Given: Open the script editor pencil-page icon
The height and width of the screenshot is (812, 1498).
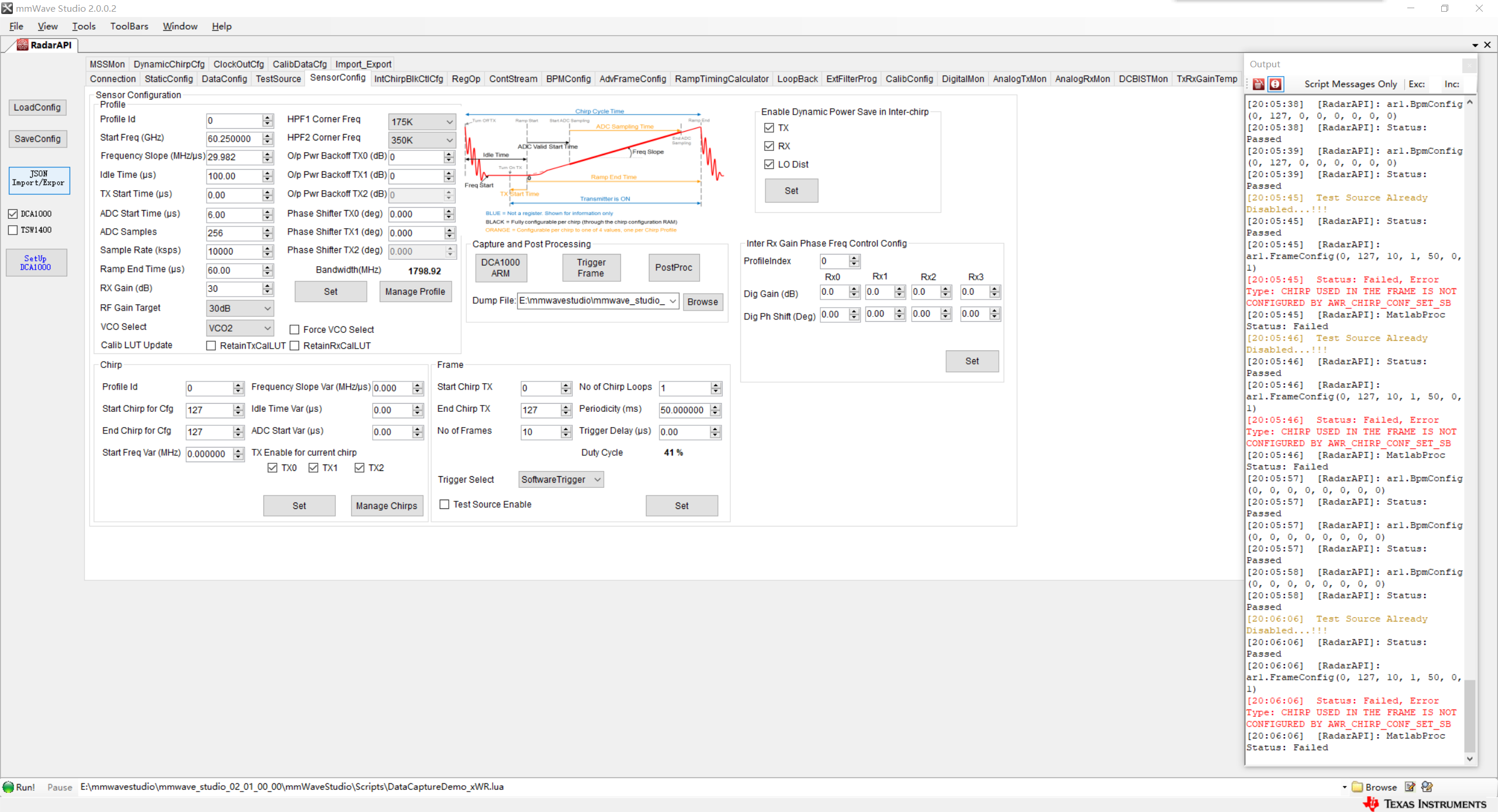Looking at the screenshot, I should coord(1410,787).
